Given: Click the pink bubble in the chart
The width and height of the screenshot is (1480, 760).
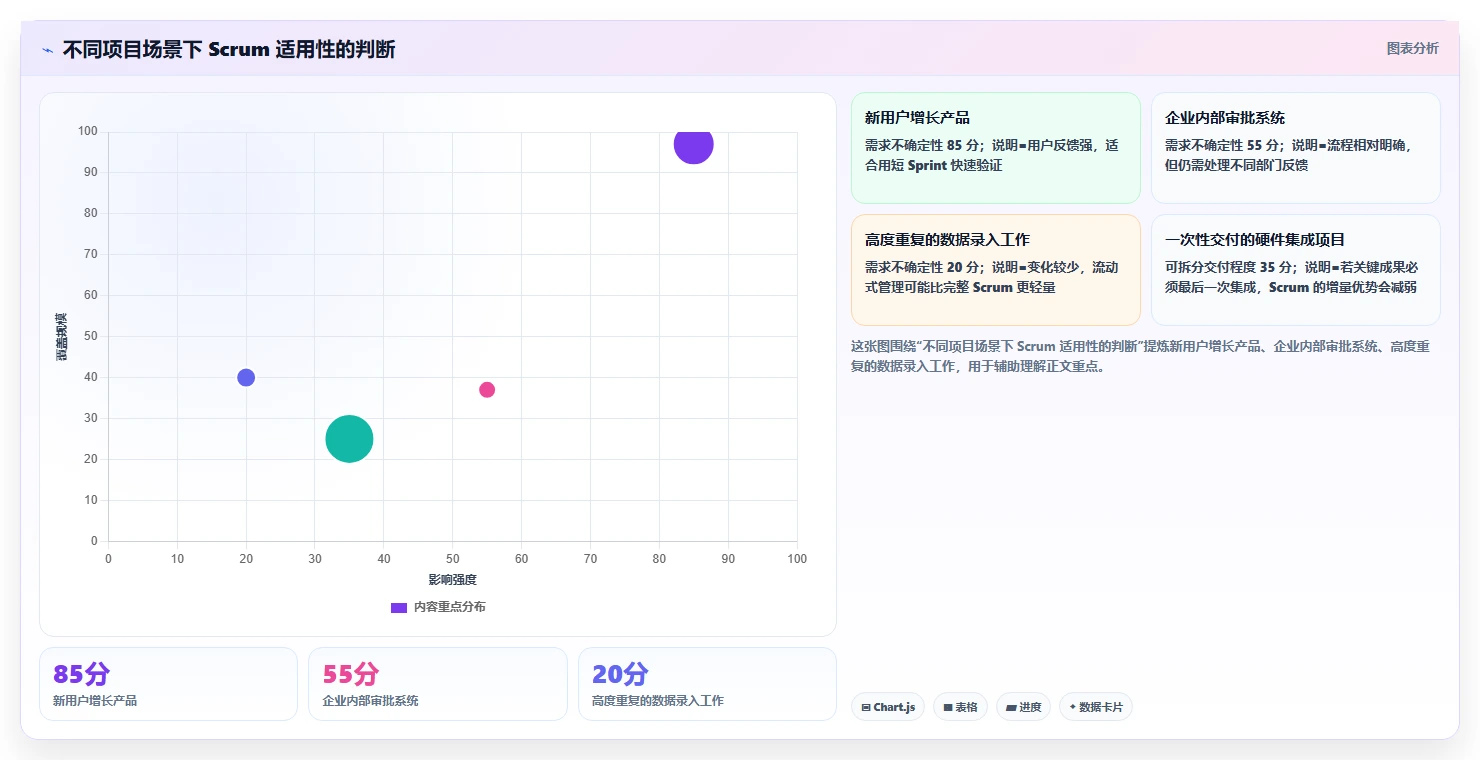Looking at the screenshot, I should tap(487, 390).
